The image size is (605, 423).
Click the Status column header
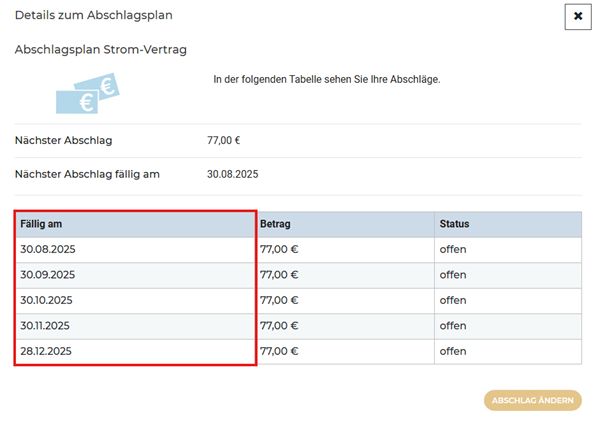(x=454, y=224)
